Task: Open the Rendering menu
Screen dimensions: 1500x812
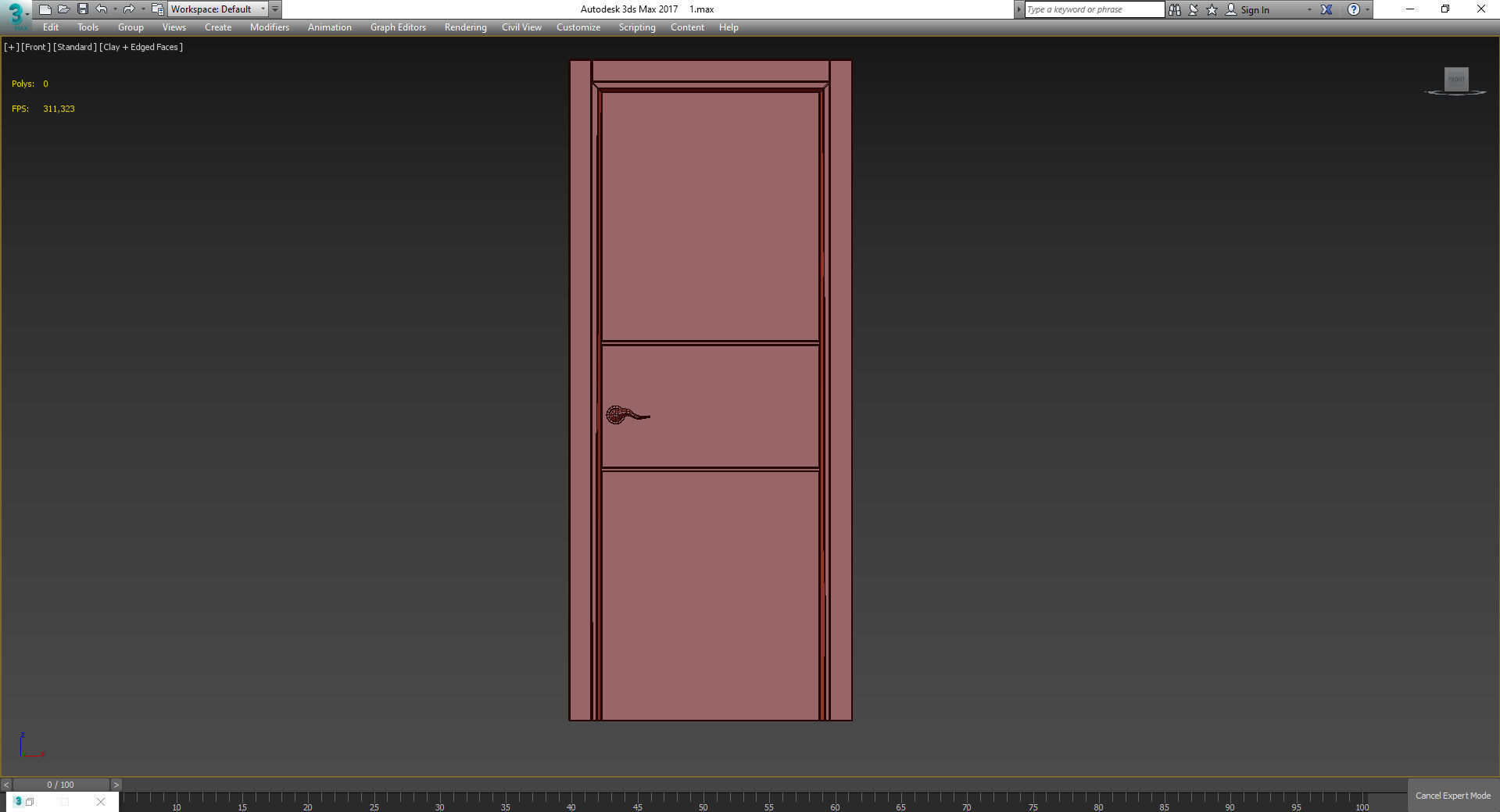Action: 466,27
